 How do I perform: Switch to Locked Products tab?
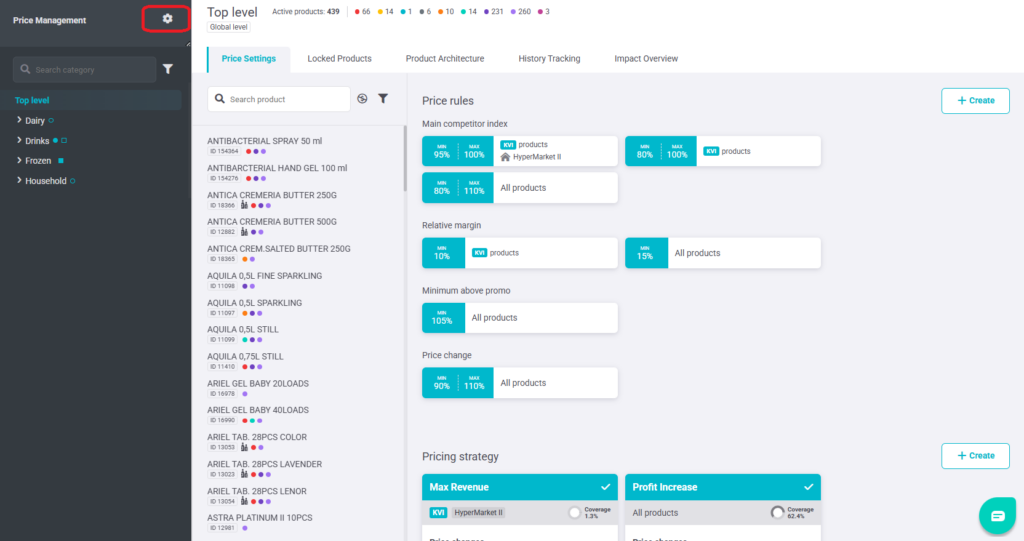coord(340,59)
